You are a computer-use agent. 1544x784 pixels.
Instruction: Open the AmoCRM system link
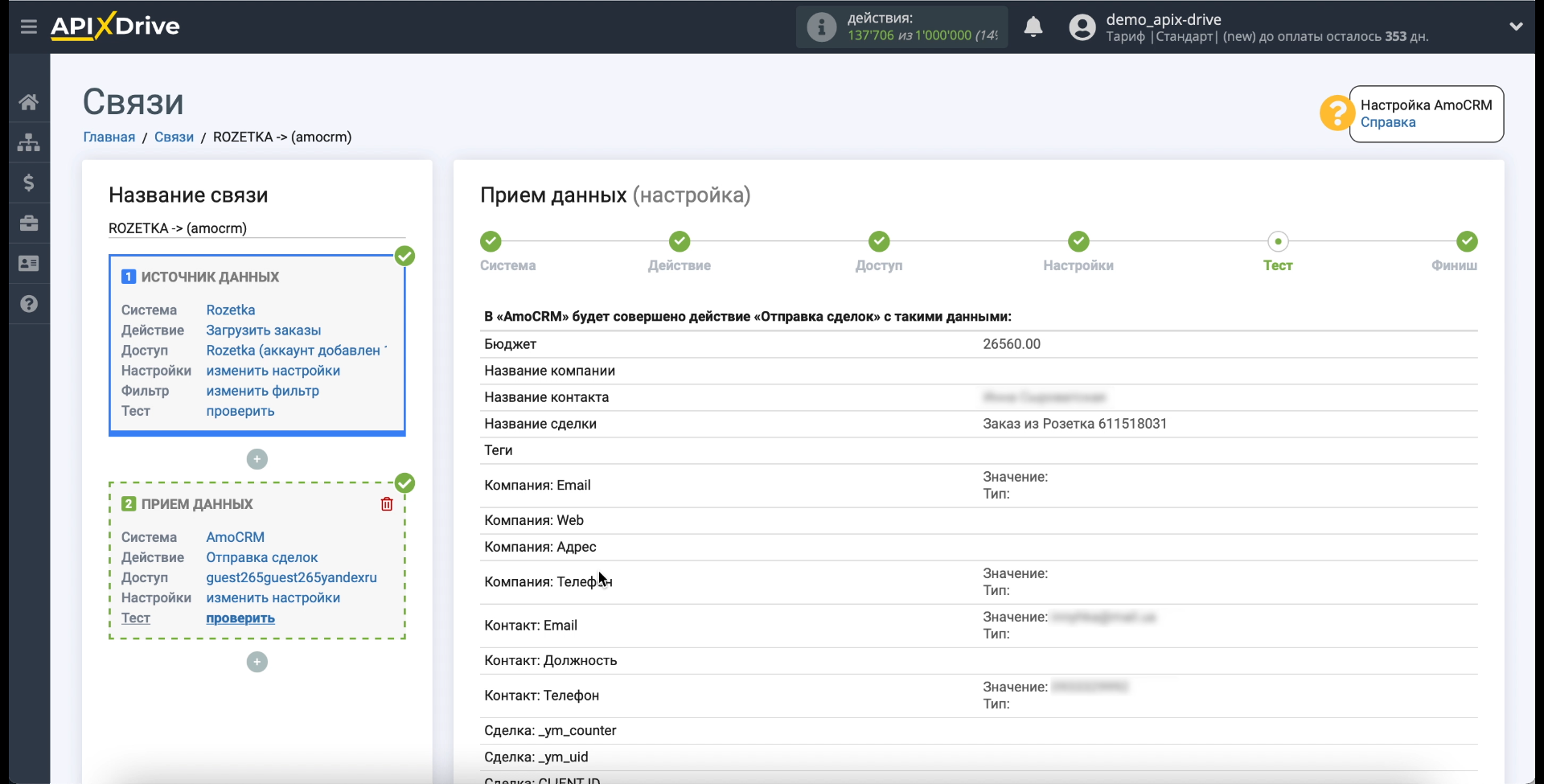236,537
